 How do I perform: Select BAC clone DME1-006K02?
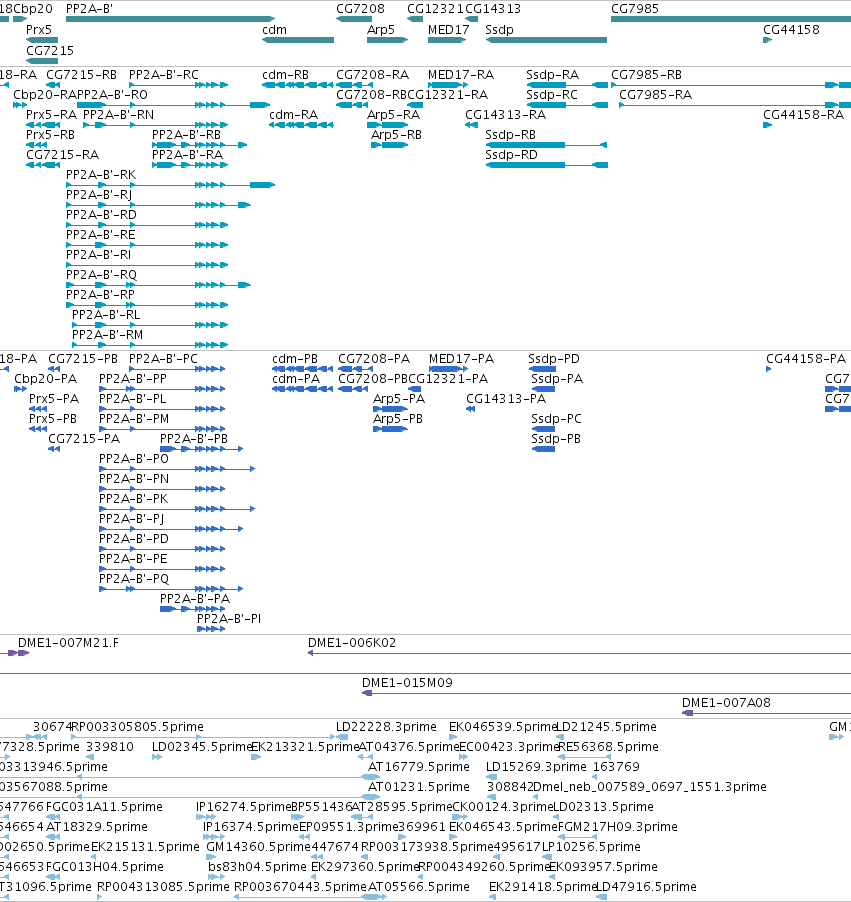579,653
